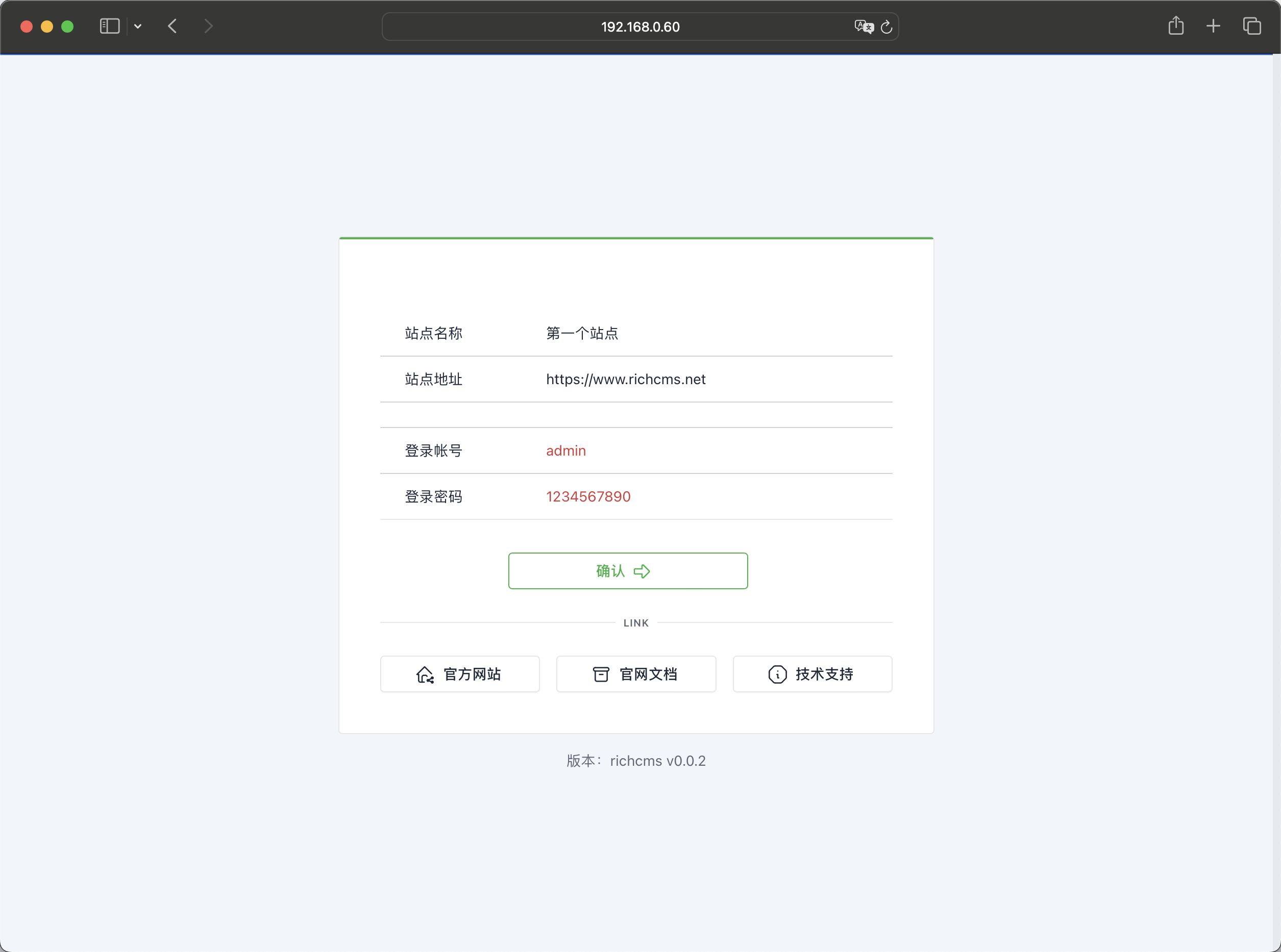The height and width of the screenshot is (952, 1281).
Task: Click the site name field 第一个站点
Action: [x=582, y=333]
